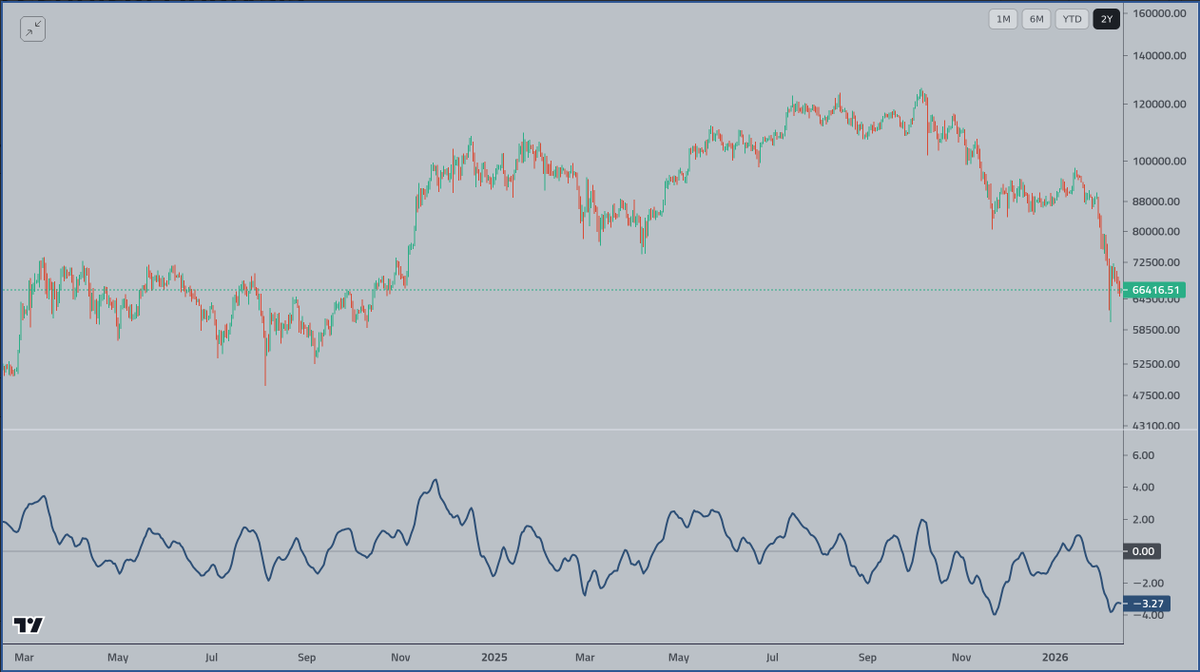Screen dimensions: 1200x672
Task: Click the collapse chart arrows icon
Action: [x=33, y=29]
